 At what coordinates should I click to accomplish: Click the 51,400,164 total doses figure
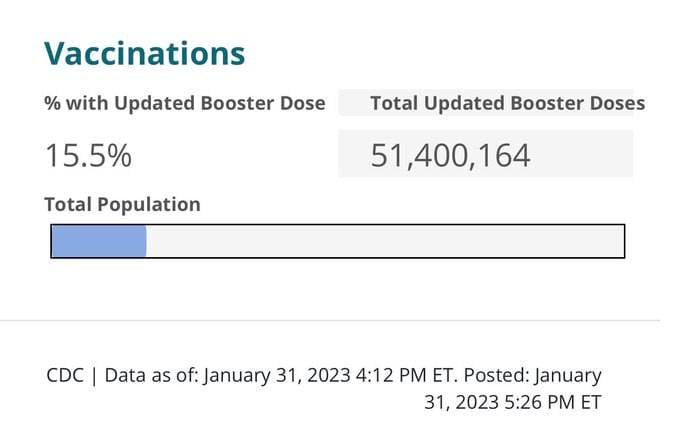tap(450, 155)
